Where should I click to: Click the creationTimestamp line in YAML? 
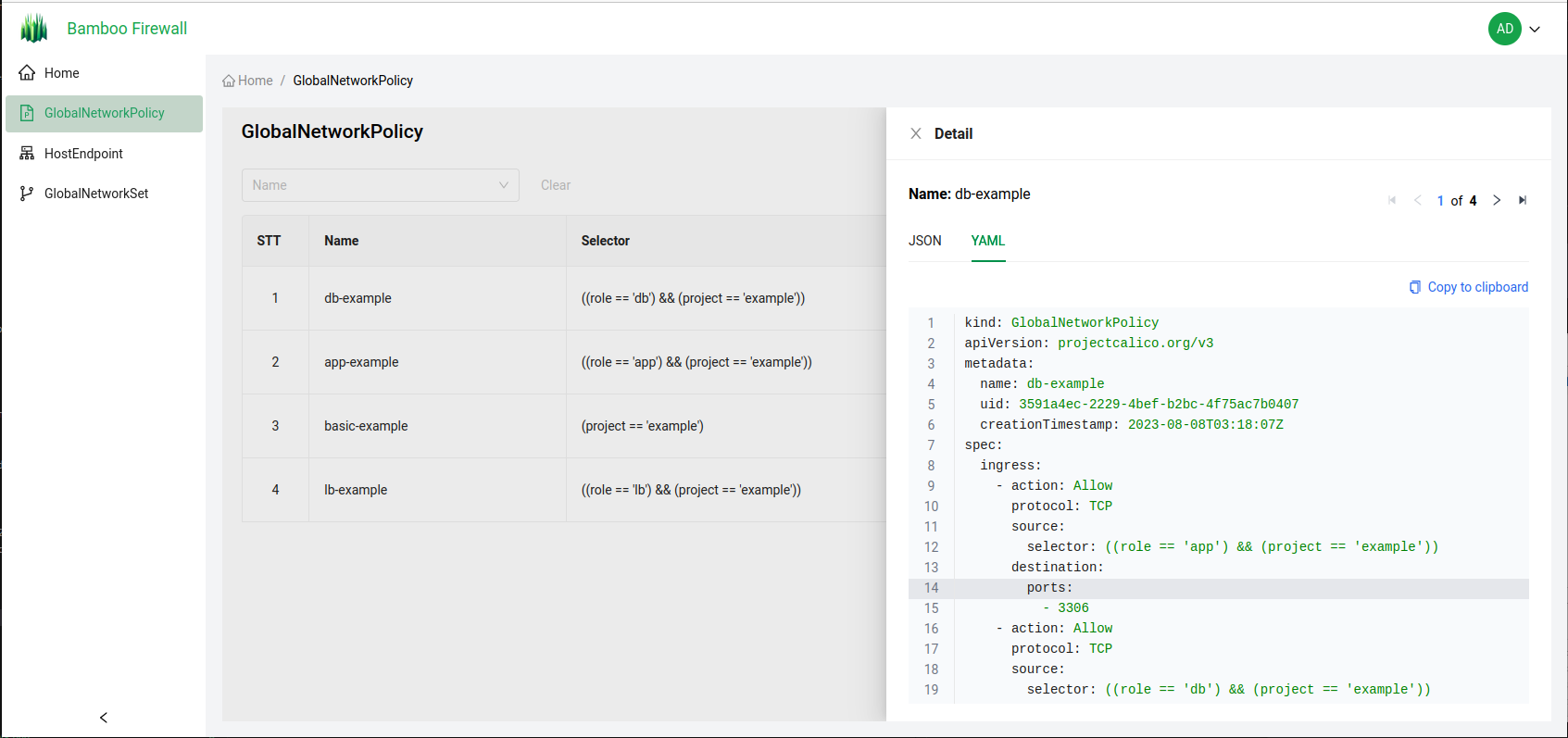coord(1132,424)
